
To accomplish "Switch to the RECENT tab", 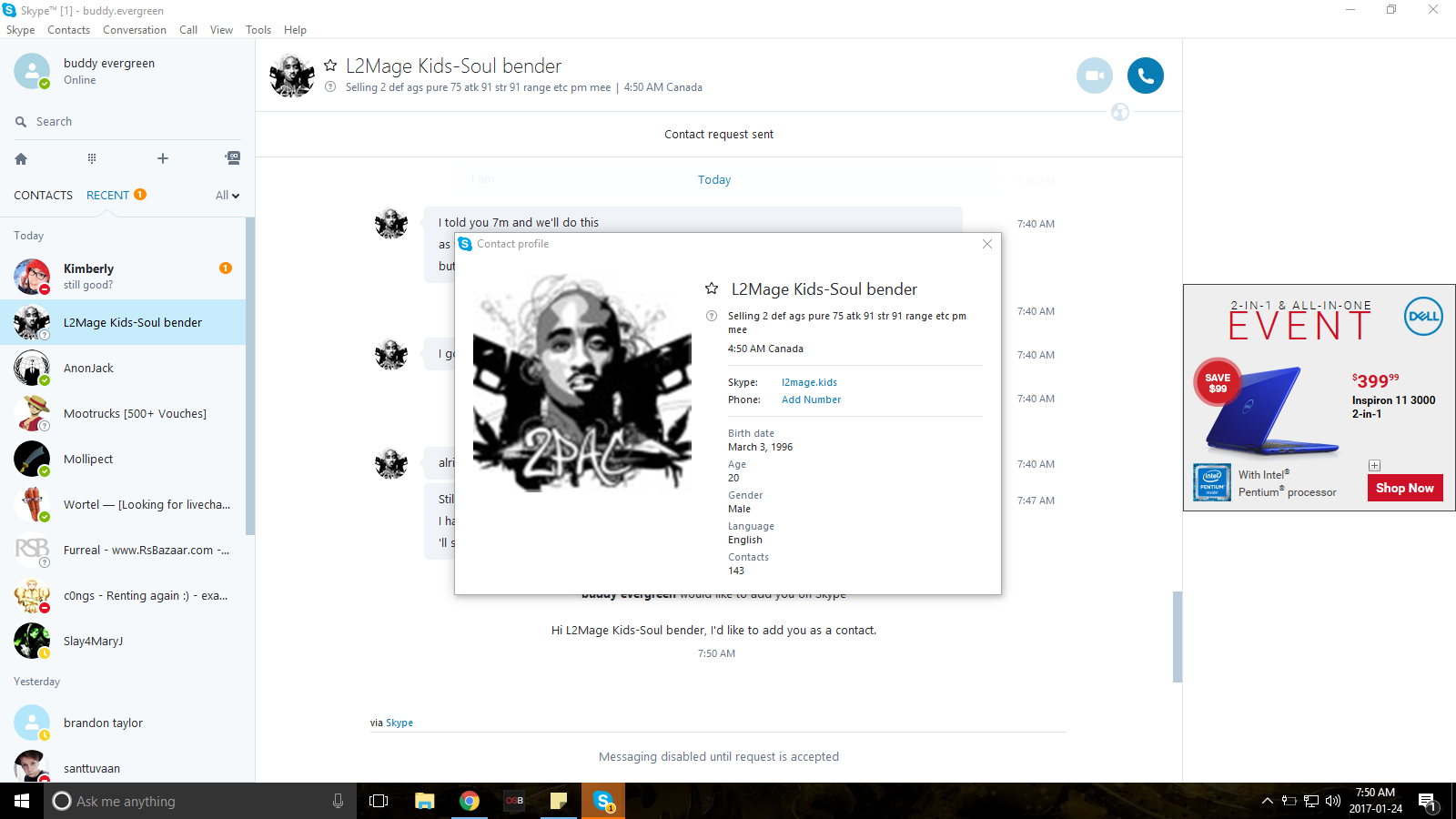I will pyautogui.click(x=107, y=196).
